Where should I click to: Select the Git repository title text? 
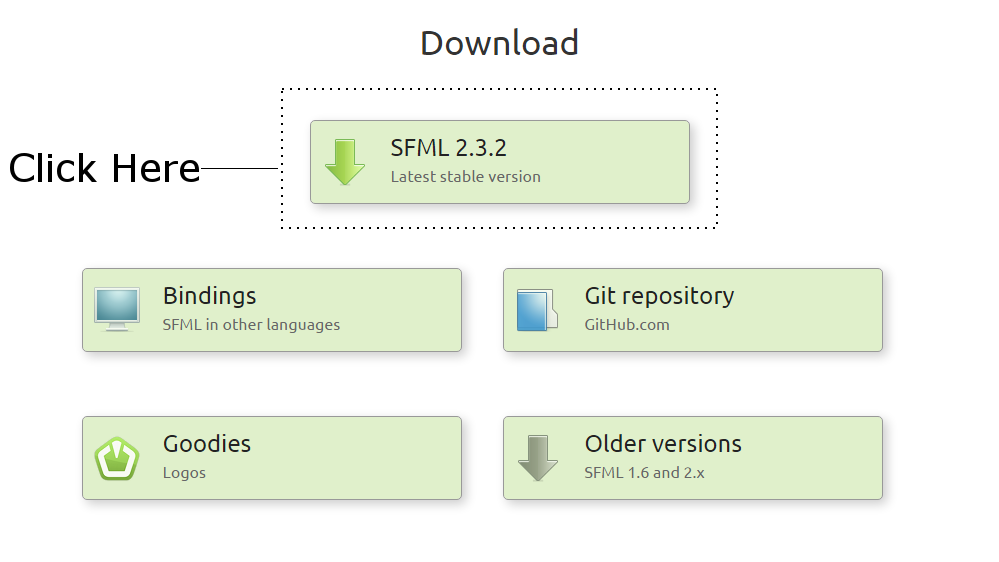click(659, 296)
